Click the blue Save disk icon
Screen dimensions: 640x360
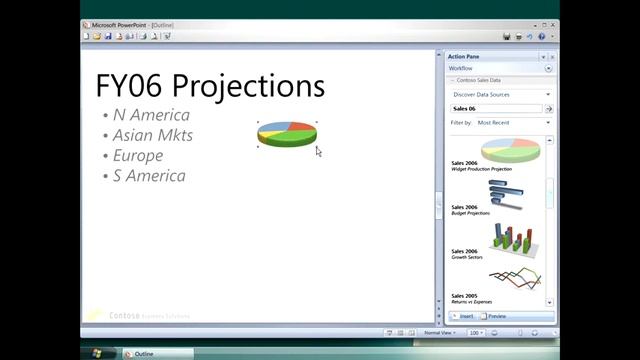click(108, 36)
